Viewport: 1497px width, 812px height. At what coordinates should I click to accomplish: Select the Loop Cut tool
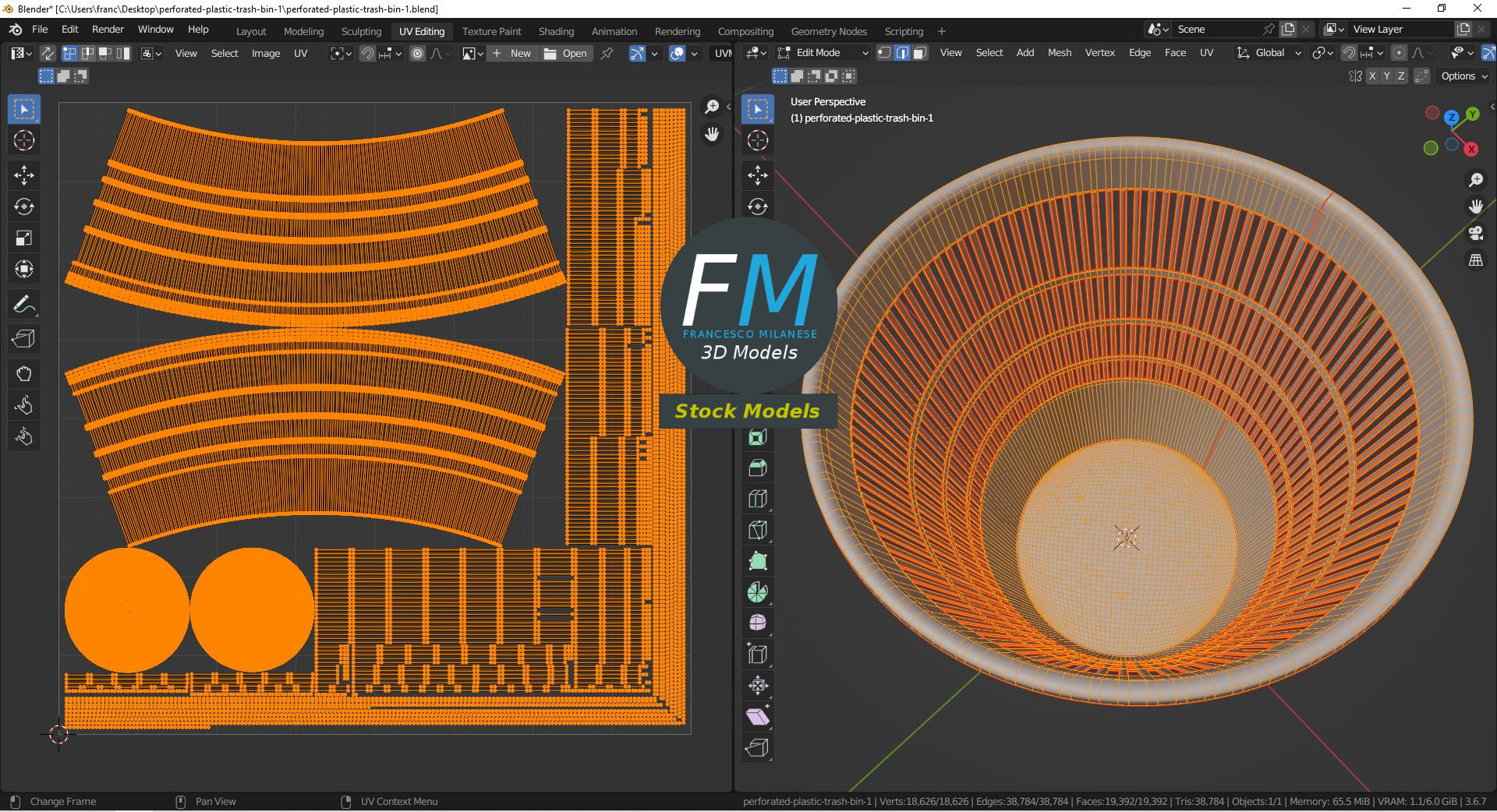[x=758, y=499]
